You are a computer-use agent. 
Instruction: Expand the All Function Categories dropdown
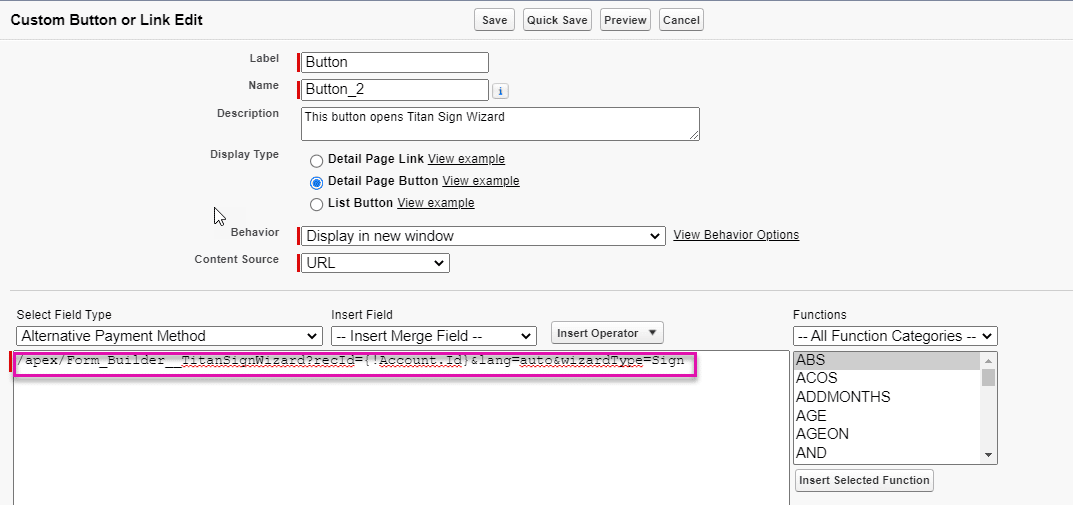894,336
